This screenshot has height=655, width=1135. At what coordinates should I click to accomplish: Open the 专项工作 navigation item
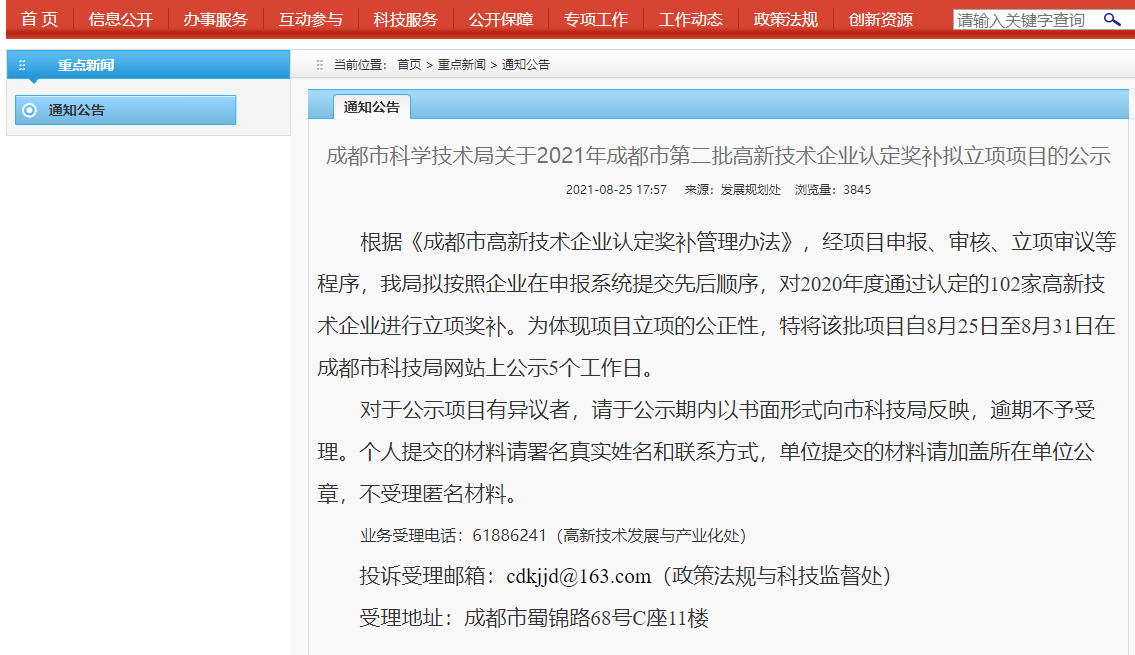pos(595,19)
